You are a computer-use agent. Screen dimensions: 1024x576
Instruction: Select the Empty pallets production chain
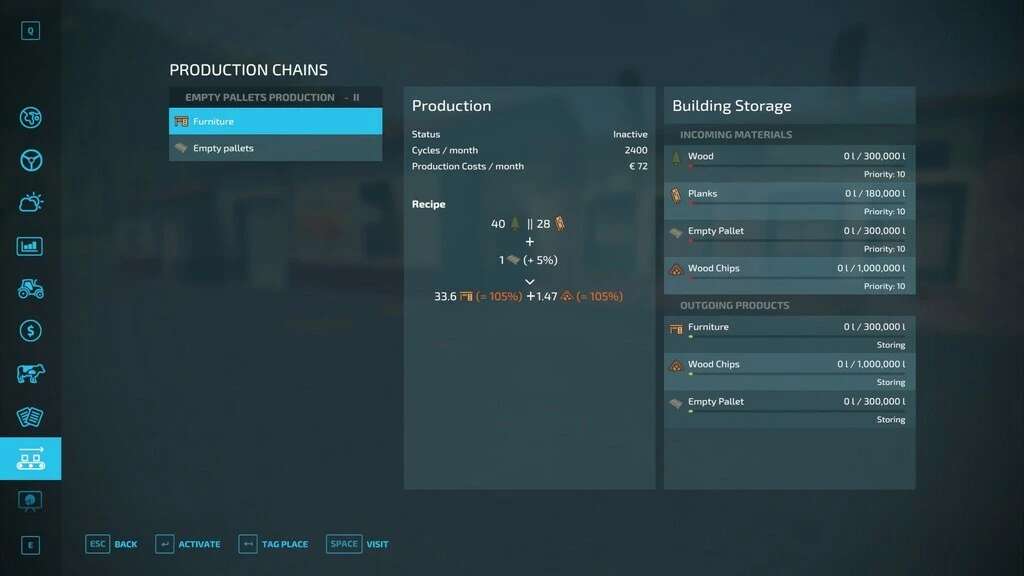coord(275,148)
